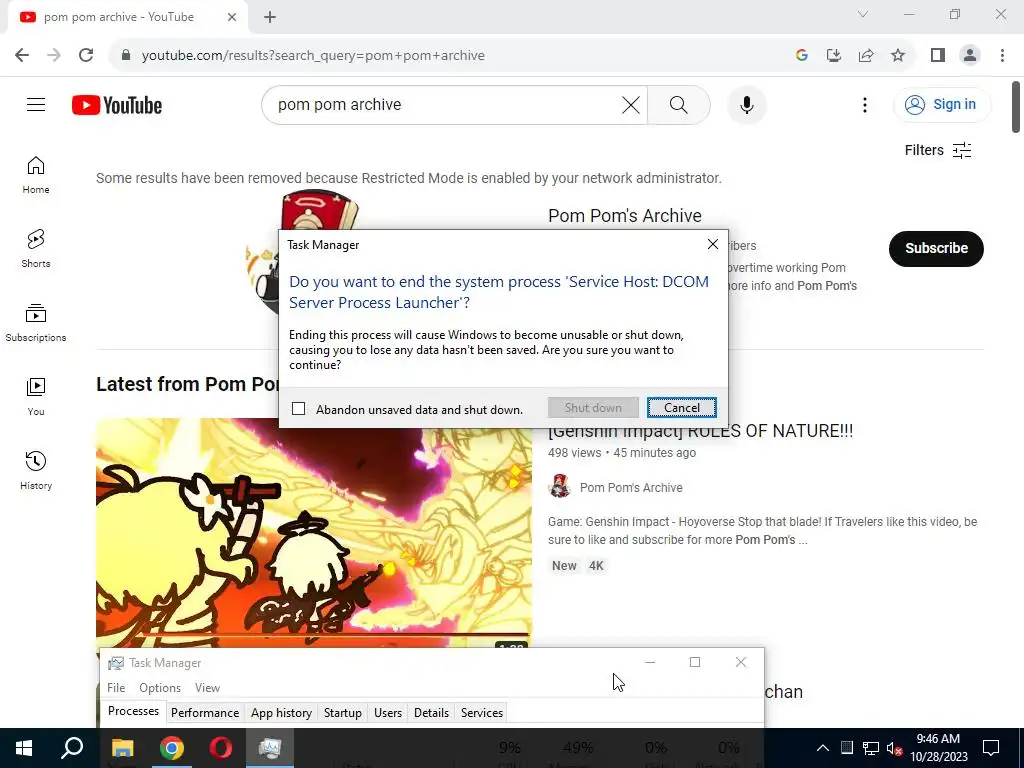Click the taskbar clock showing 9:46 AM
The height and width of the screenshot is (768, 1024).
[938, 748]
